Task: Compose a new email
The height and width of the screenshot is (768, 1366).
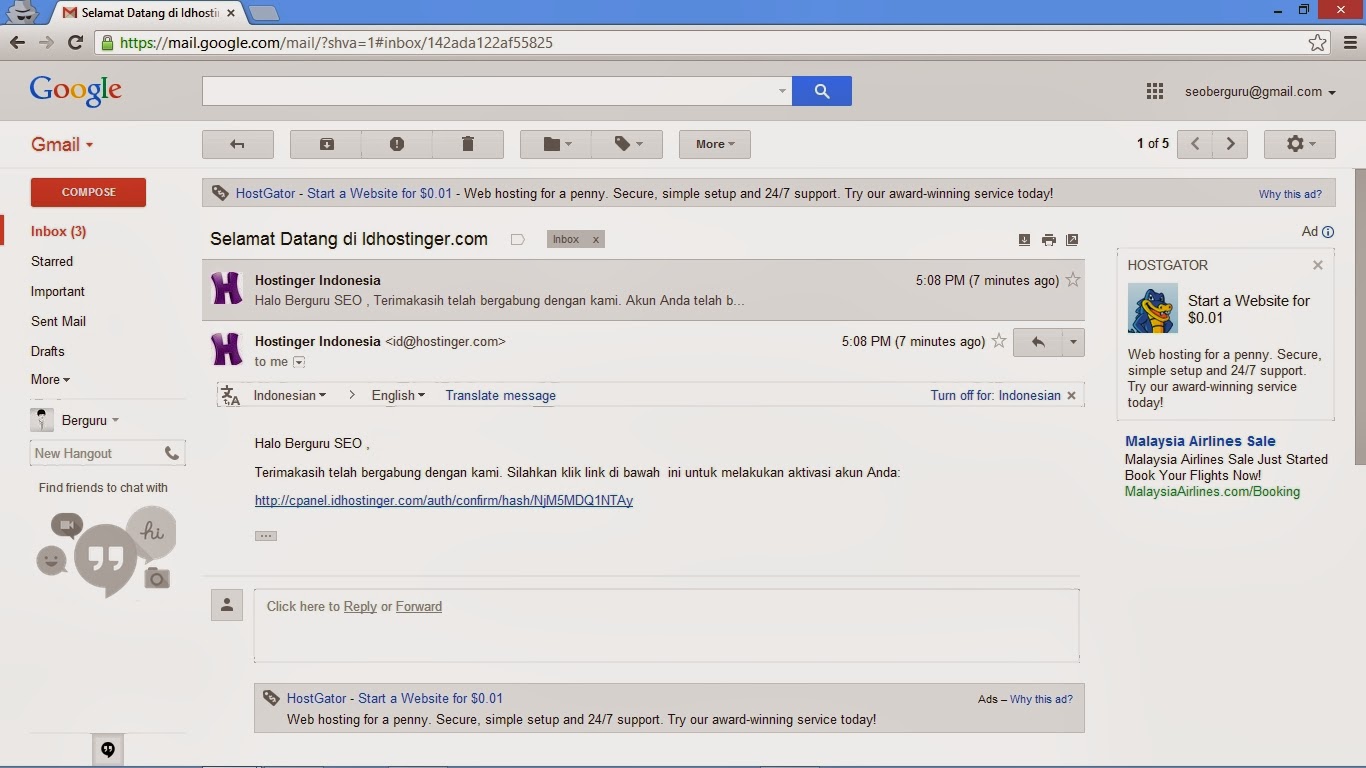Action: click(88, 192)
